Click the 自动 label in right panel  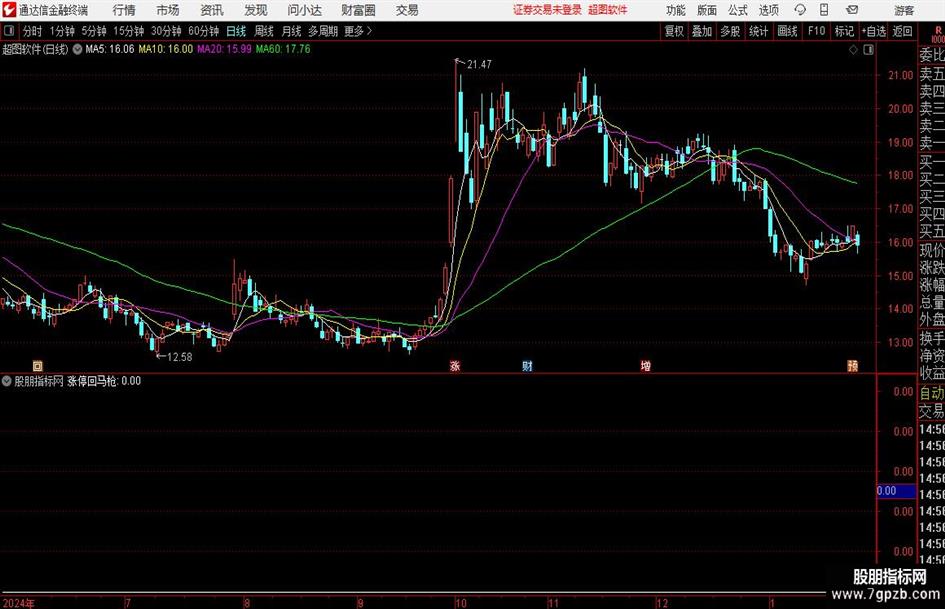tap(932, 393)
